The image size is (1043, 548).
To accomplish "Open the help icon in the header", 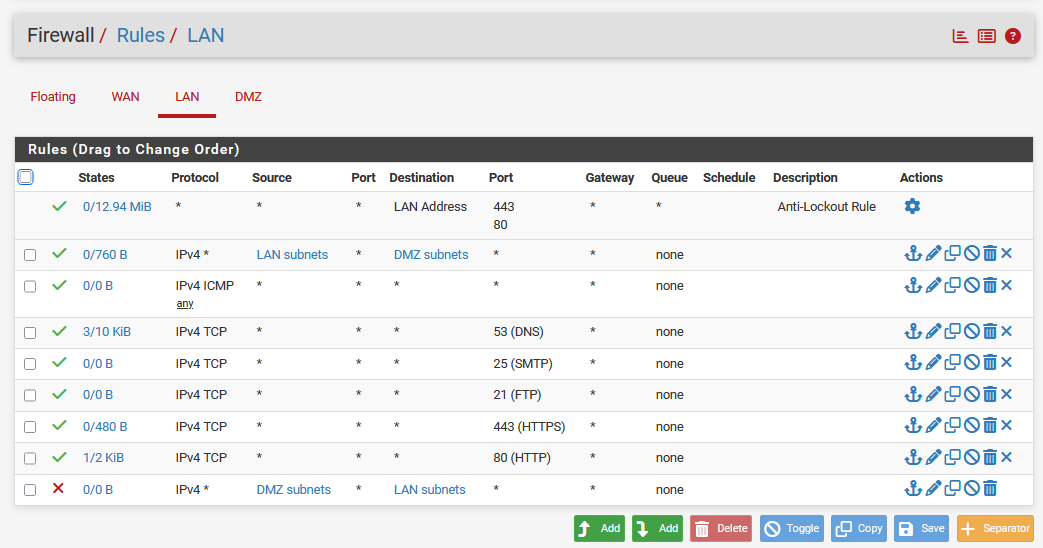I will (x=1012, y=36).
